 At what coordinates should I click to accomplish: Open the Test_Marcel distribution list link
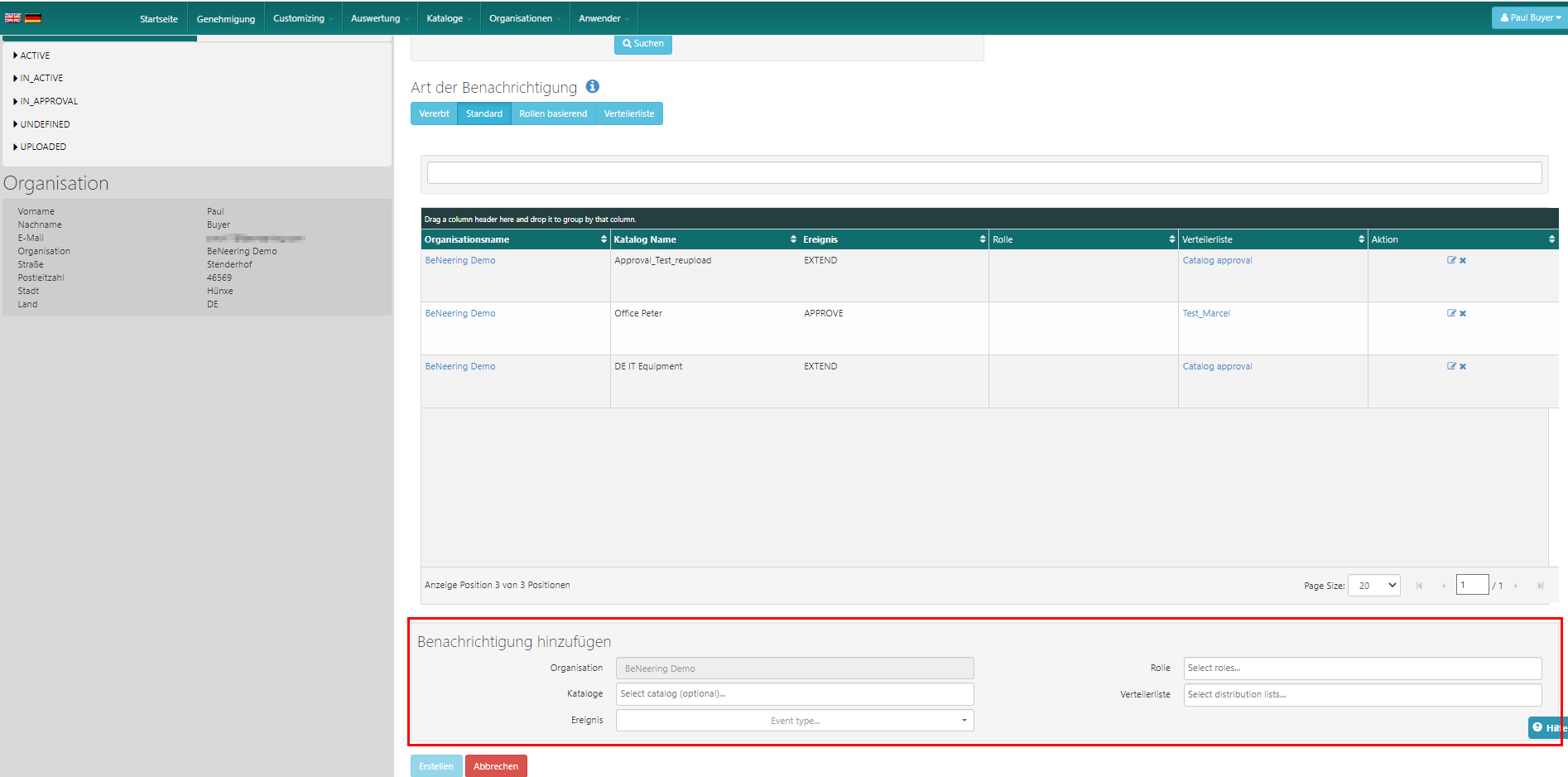1205,313
